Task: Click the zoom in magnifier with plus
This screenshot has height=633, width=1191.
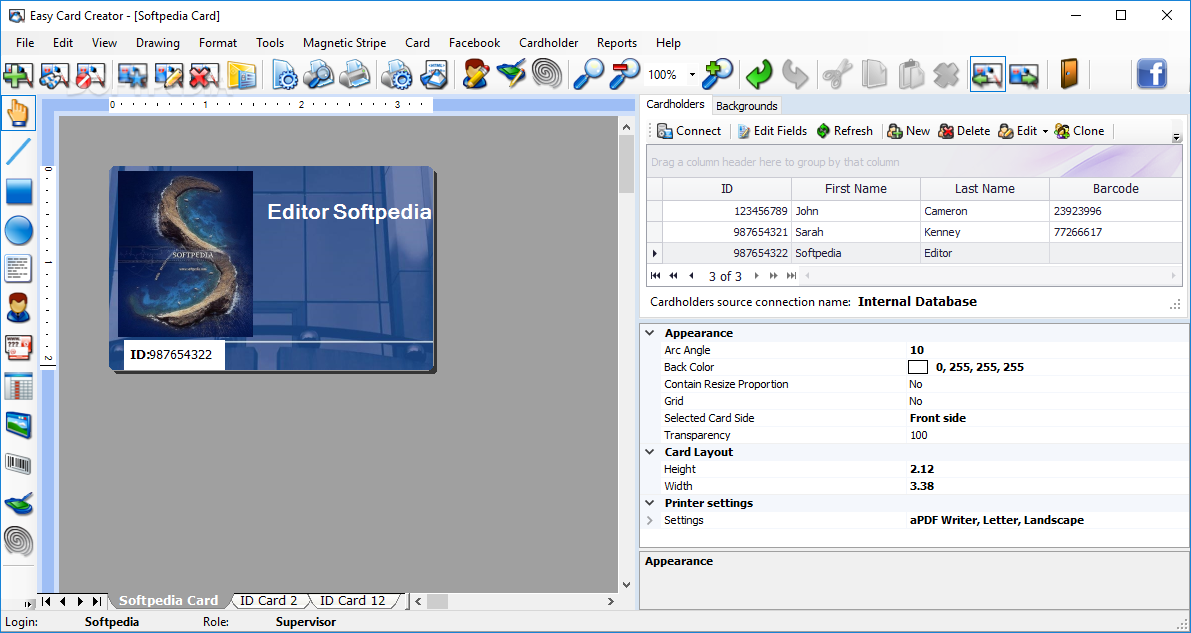Action: click(717, 74)
